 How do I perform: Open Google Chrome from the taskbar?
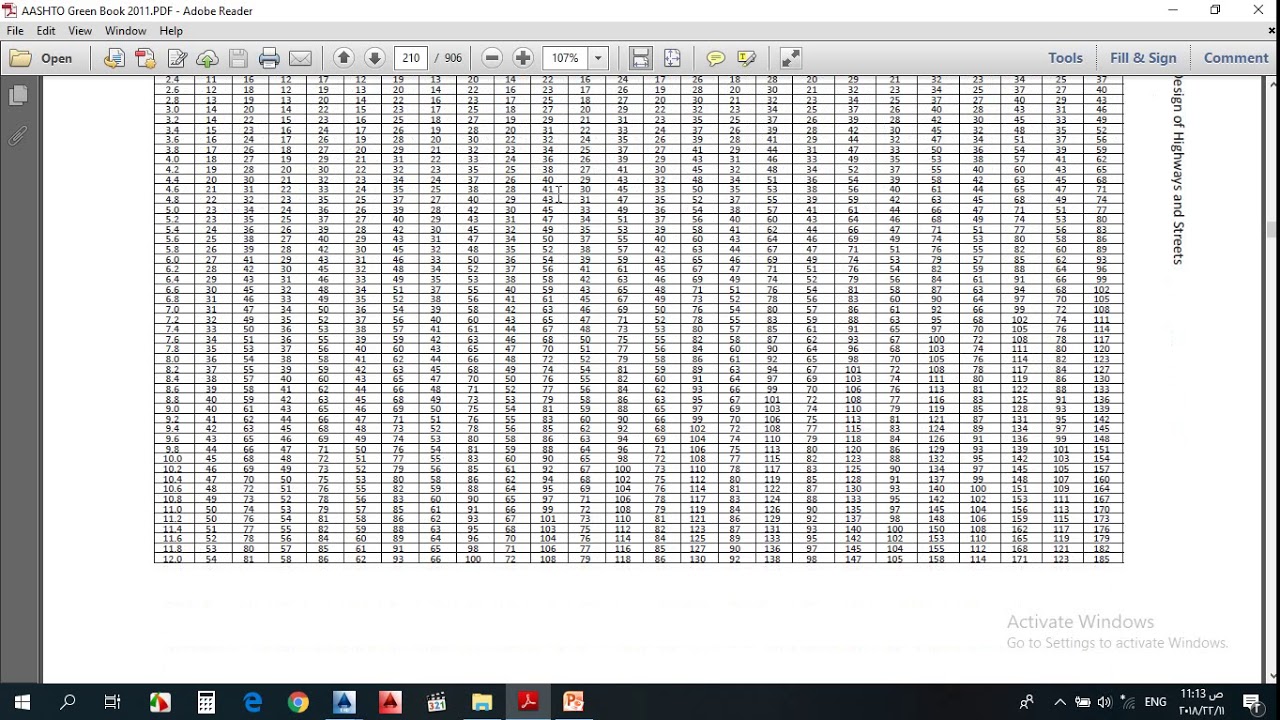tap(298, 702)
